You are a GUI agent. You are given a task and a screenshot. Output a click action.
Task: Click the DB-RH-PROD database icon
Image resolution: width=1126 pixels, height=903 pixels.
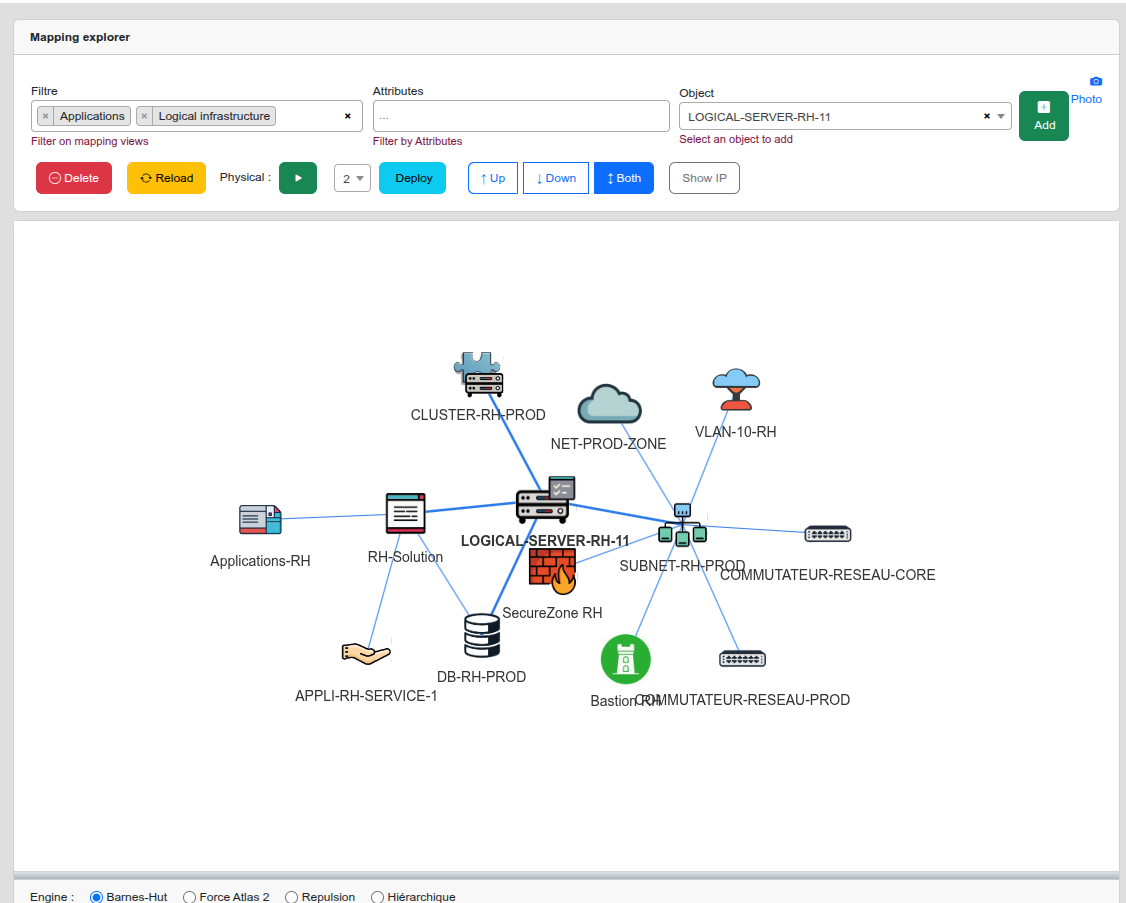coord(481,635)
